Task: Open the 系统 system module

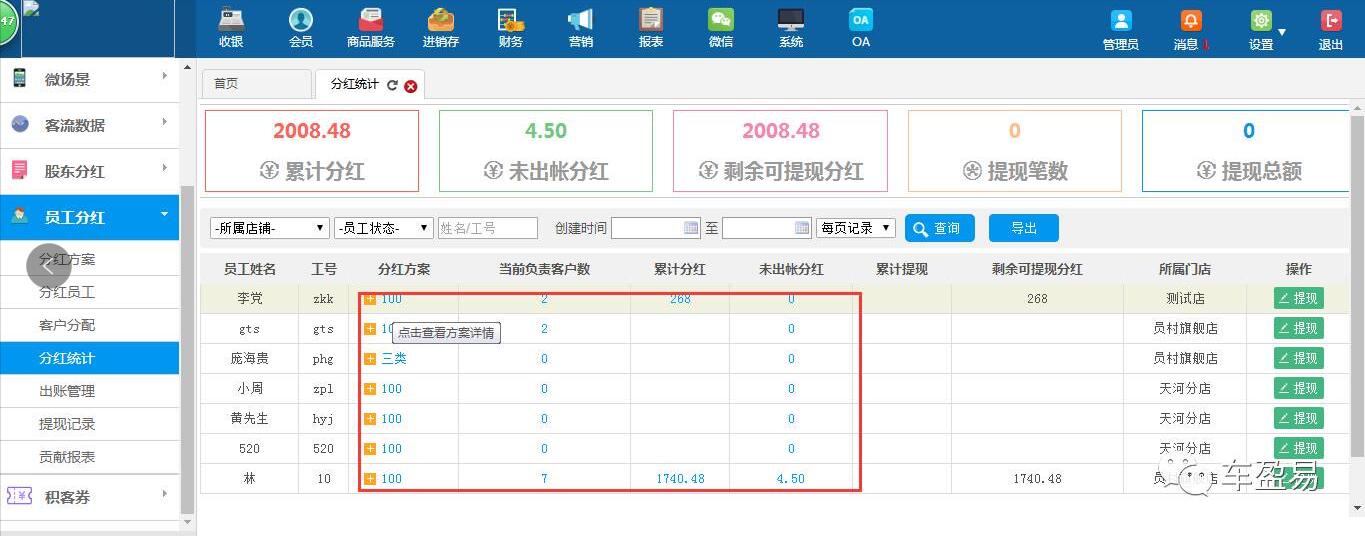Action: coord(791,28)
